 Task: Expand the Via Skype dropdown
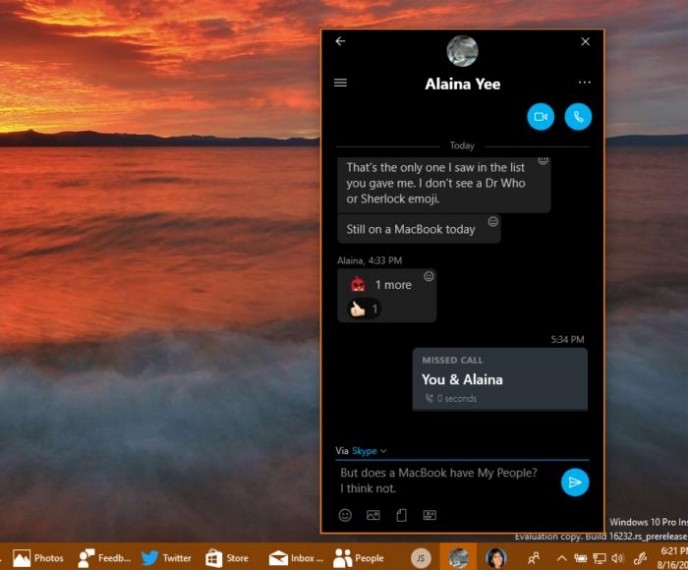point(369,451)
